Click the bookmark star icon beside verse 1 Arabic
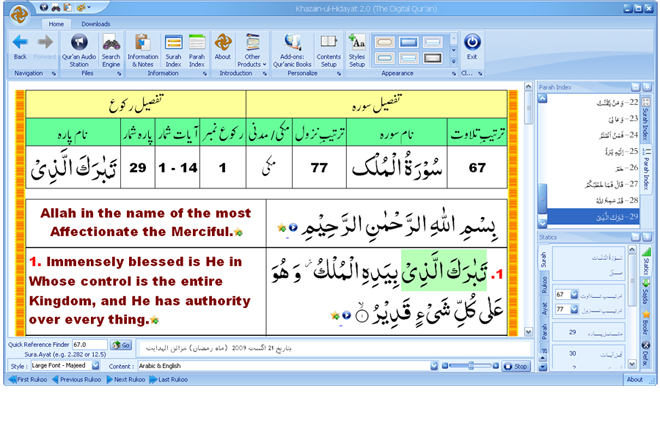Screen dimensions: 660x440 tap(335, 315)
